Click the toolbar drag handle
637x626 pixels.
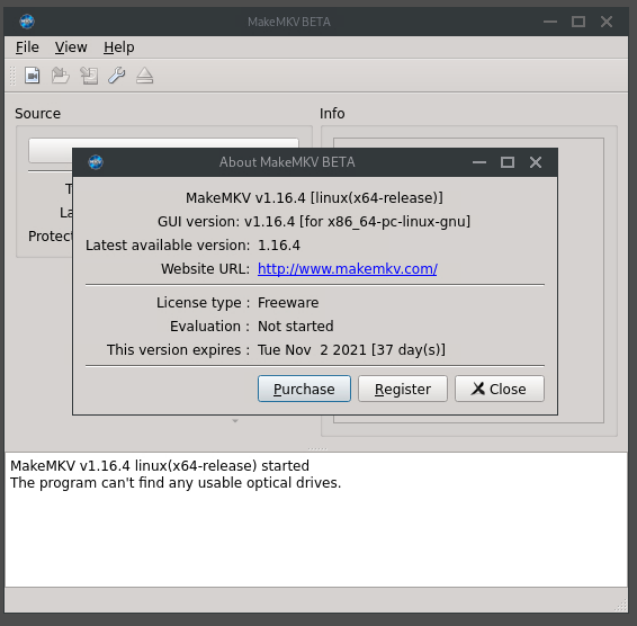point(12,76)
